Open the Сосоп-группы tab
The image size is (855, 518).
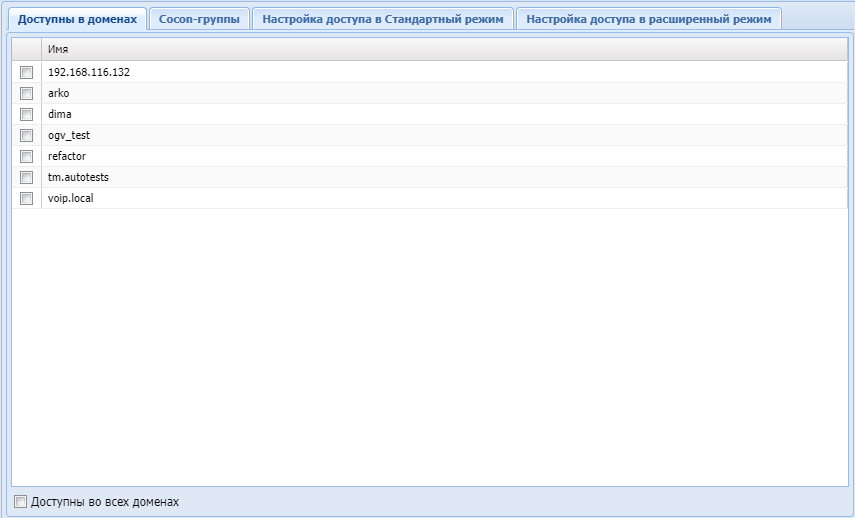199,19
